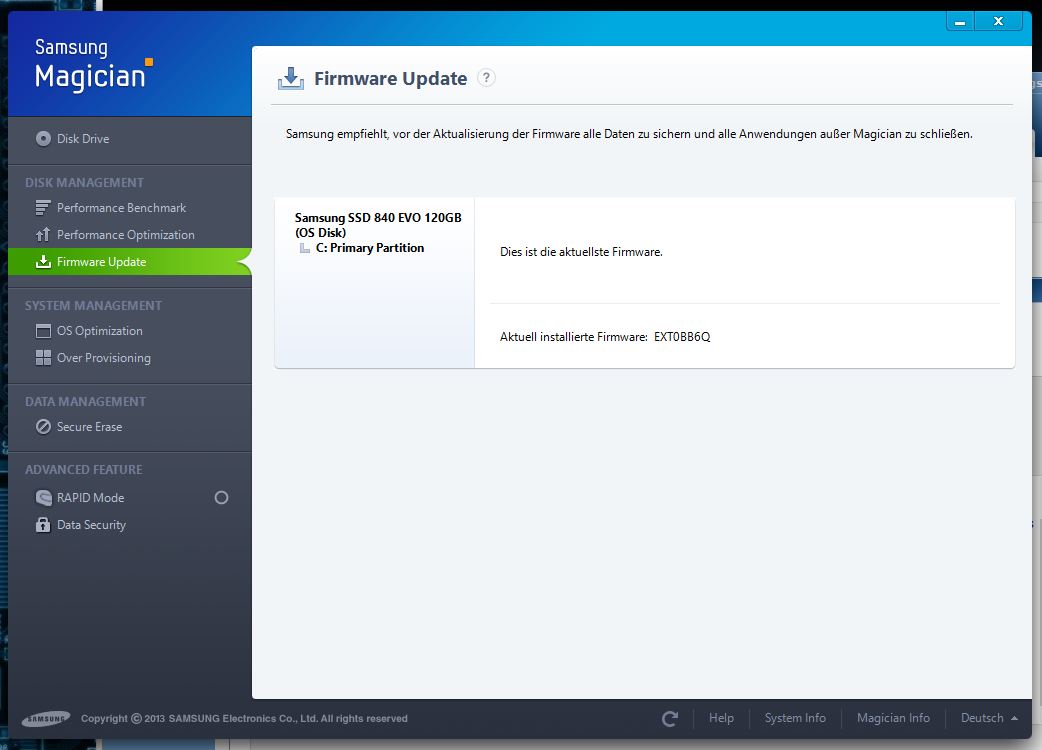Open the Deutsch language dropdown
The height and width of the screenshot is (750, 1042).
click(989, 718)
